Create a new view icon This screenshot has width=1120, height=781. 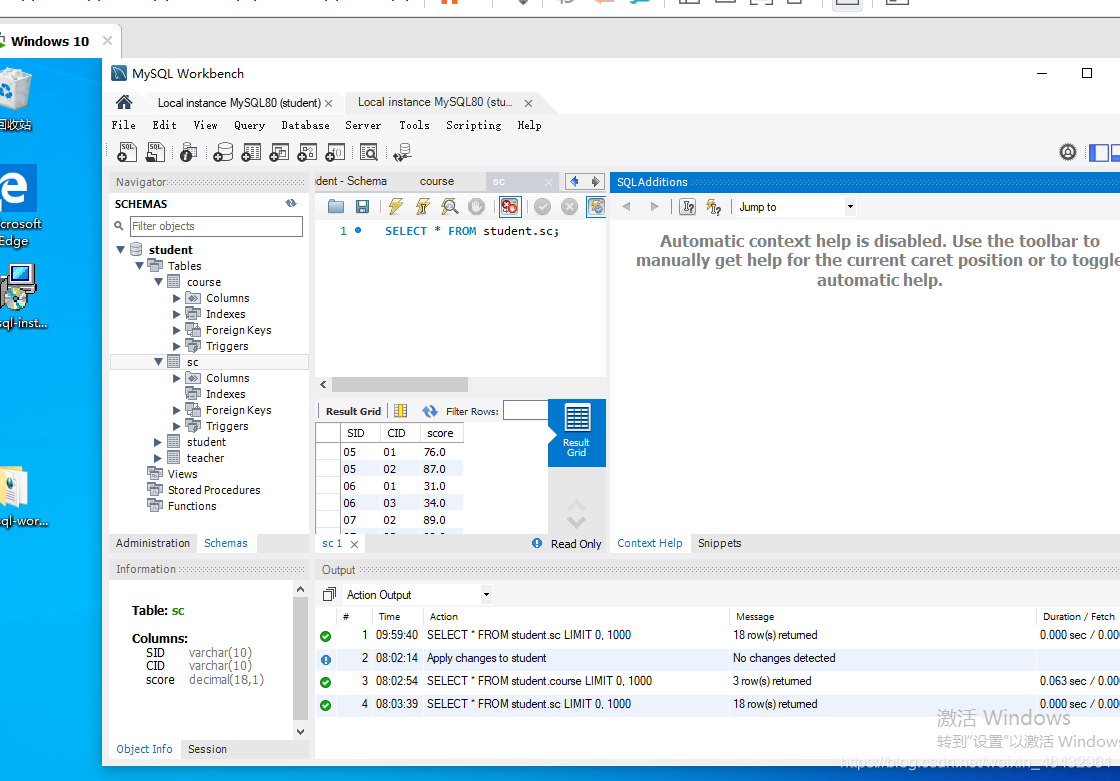coord(279,151)
